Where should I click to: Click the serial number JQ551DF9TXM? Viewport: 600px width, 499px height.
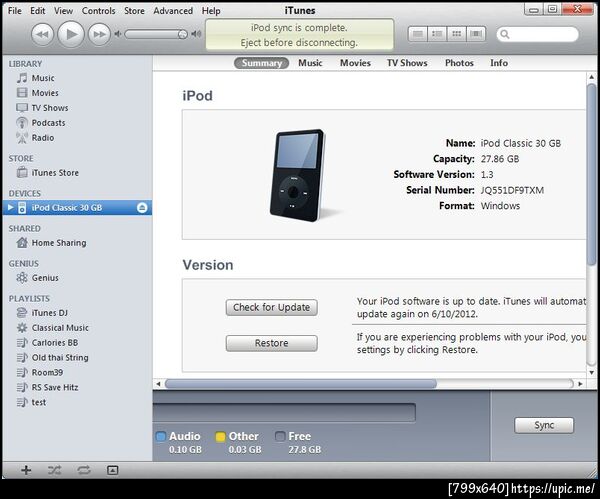pyautogui.click(x=512, y=190)
